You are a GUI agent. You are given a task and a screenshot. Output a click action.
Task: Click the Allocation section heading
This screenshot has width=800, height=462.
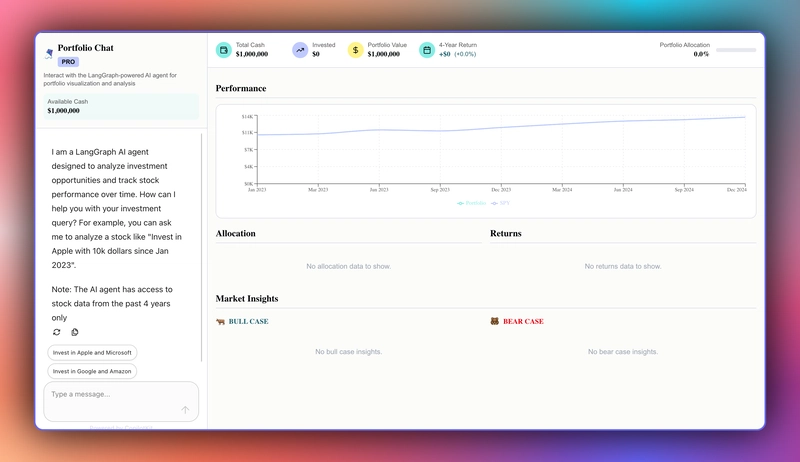coord(236,234)
